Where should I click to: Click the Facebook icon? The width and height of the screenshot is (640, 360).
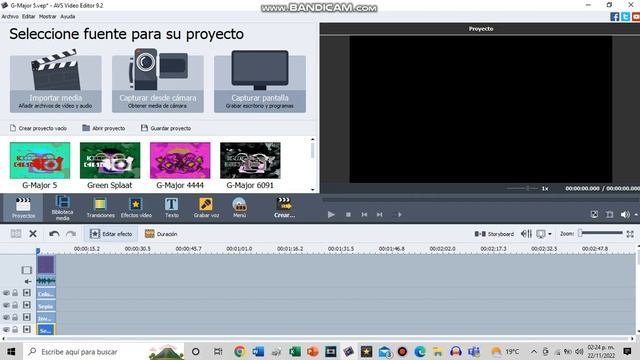click(x=614, y=17)
